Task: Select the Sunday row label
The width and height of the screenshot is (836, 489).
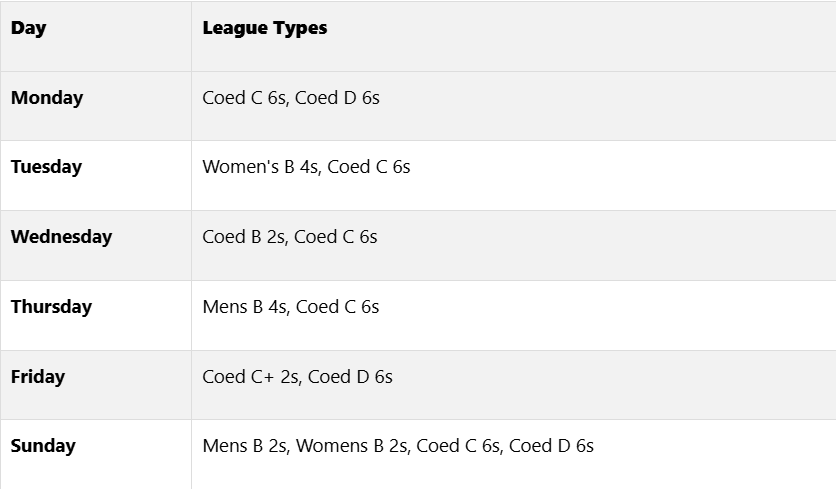Action: [x=43, y=446]
